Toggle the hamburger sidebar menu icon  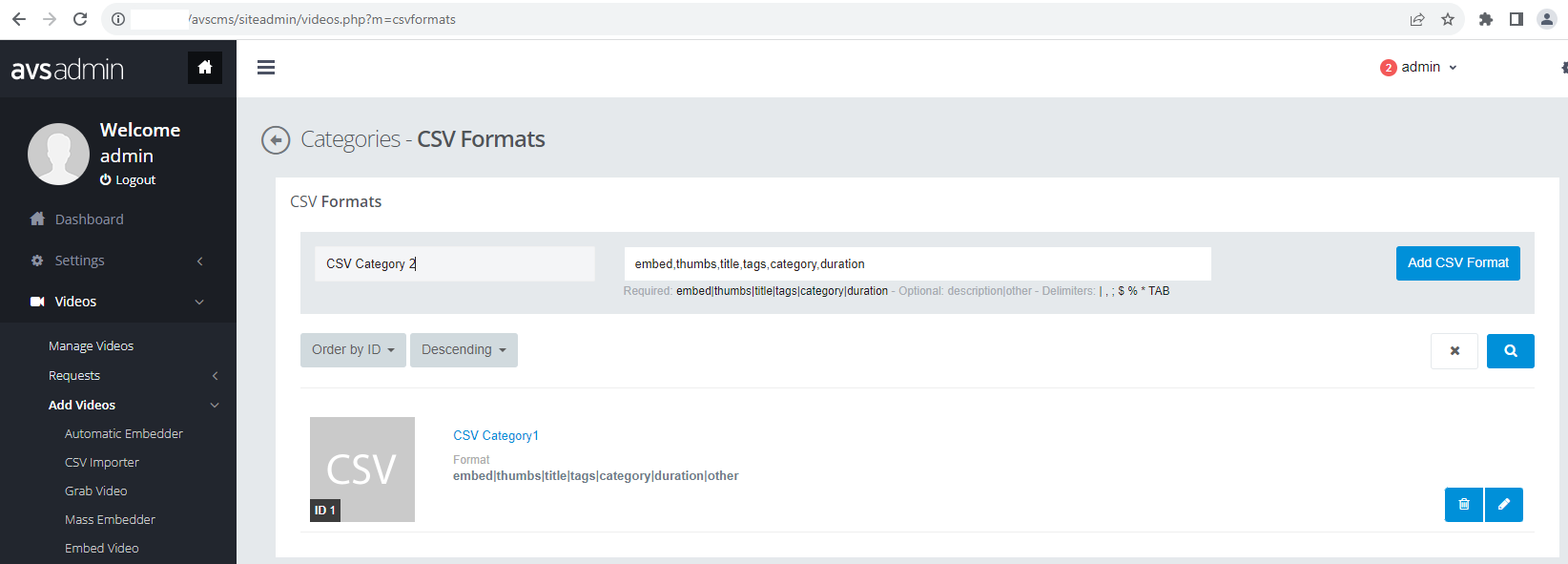pos(266,68)
